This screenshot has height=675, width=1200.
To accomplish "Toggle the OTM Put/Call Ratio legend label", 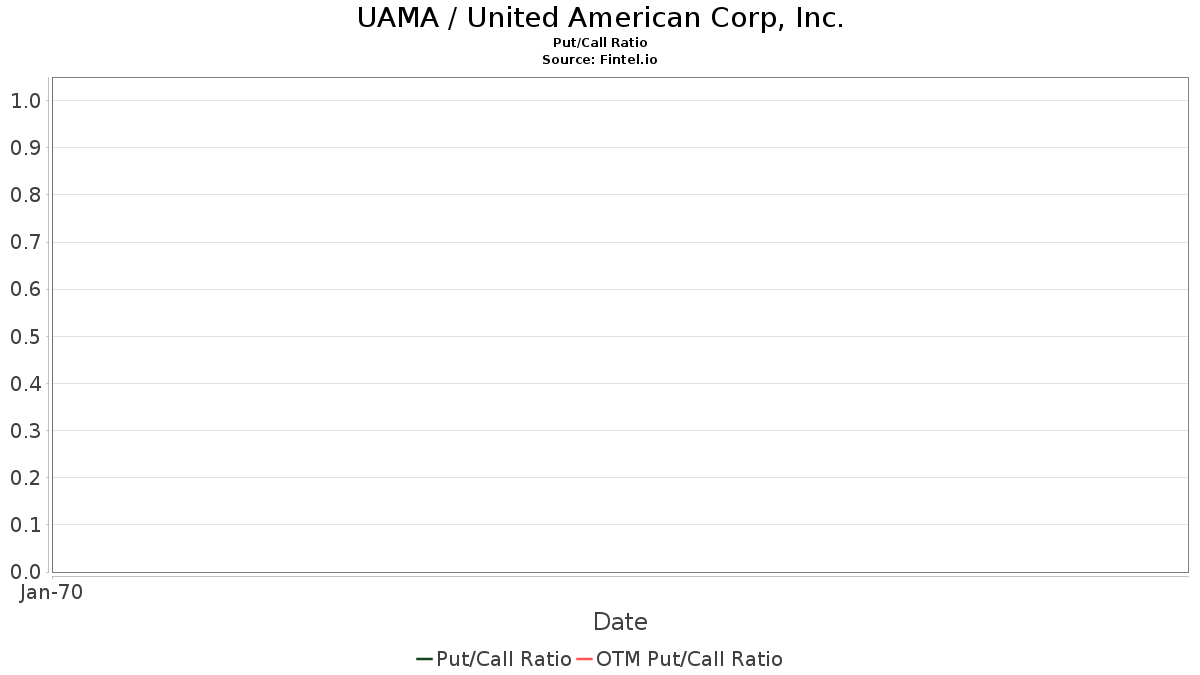I will coord(689,659).
